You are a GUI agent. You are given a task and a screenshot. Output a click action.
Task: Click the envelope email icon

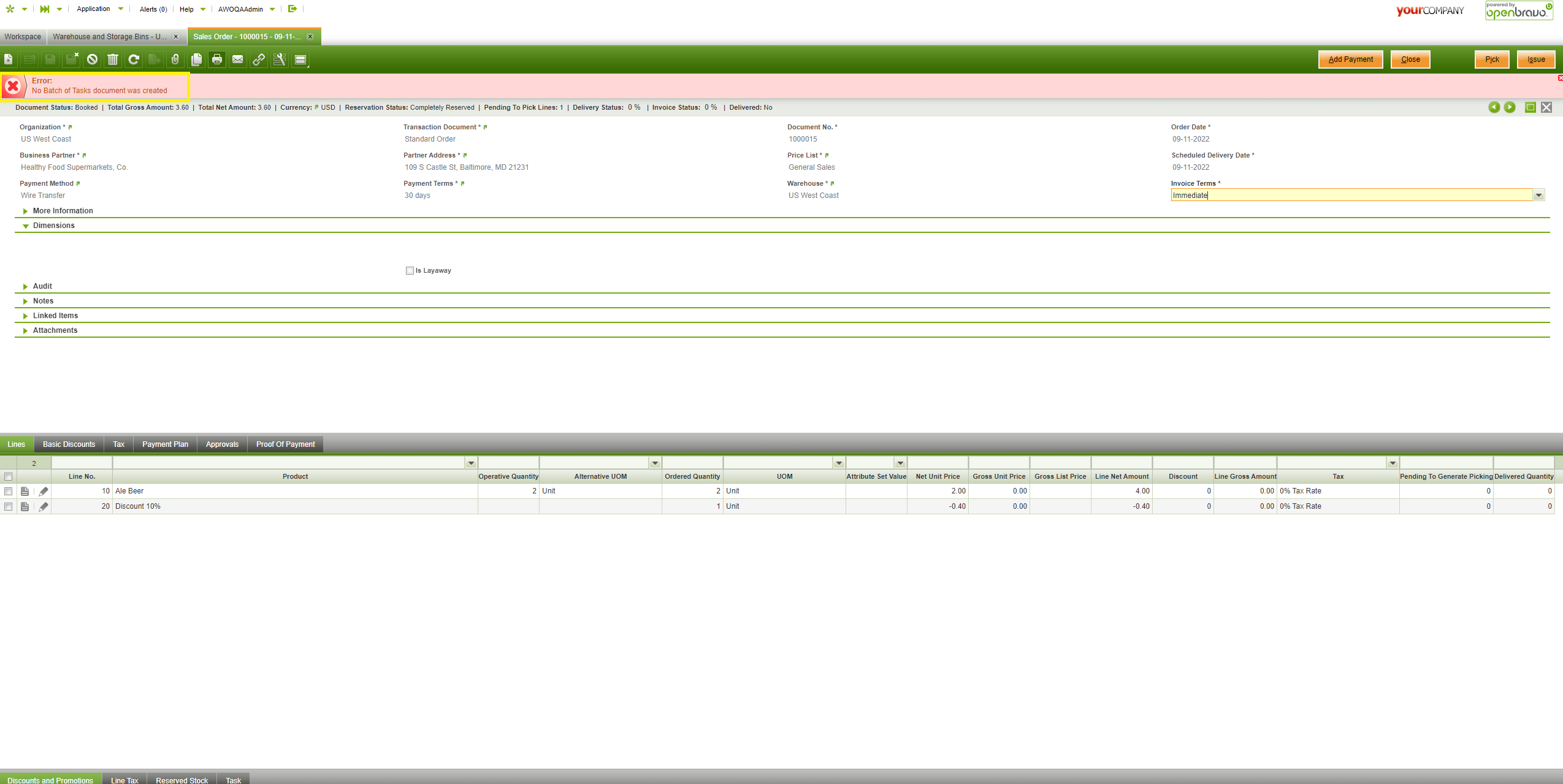pyautogui.click(x=238, y=59)
